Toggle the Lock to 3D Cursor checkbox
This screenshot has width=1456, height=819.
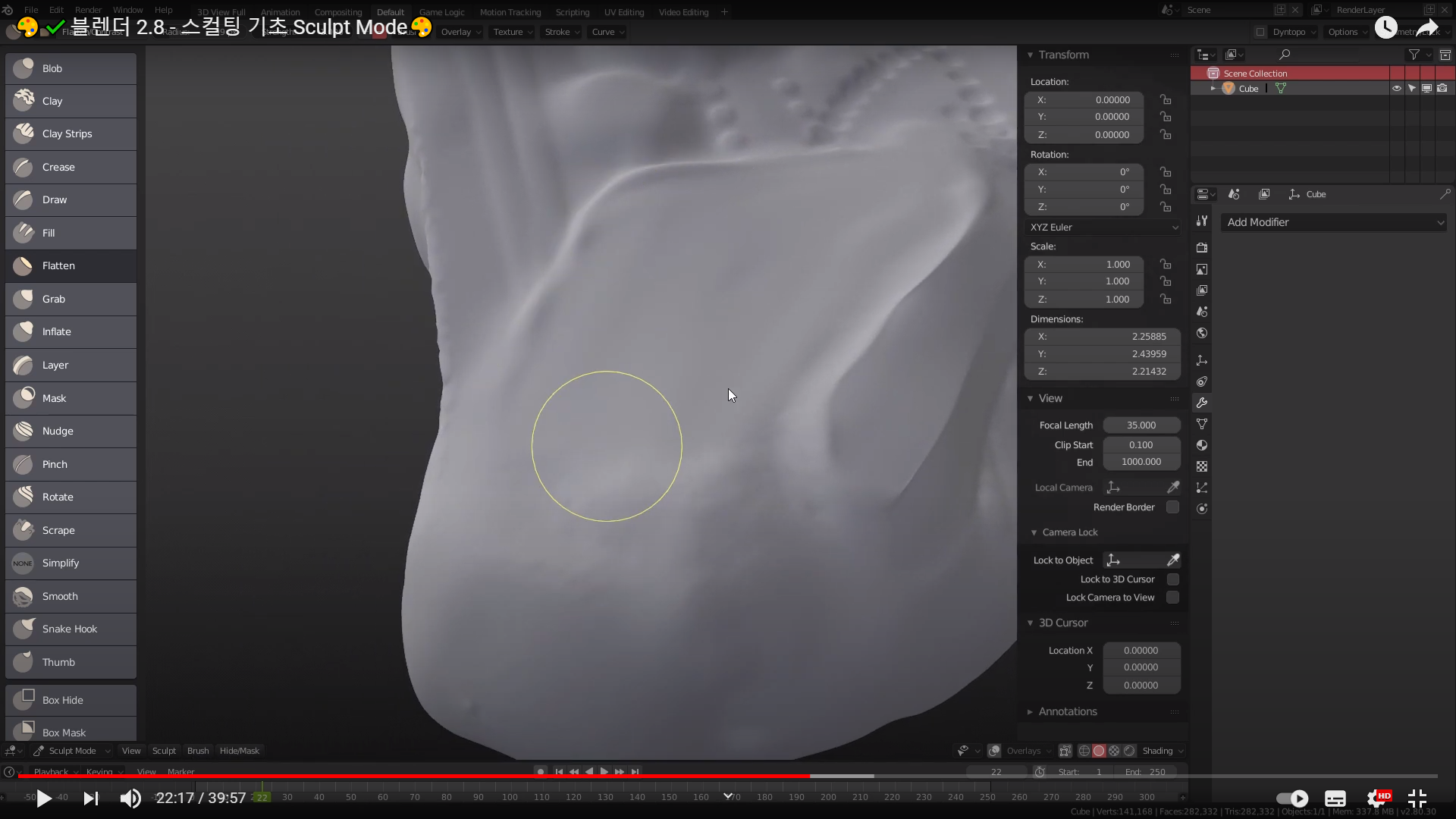click(1172, 579)
